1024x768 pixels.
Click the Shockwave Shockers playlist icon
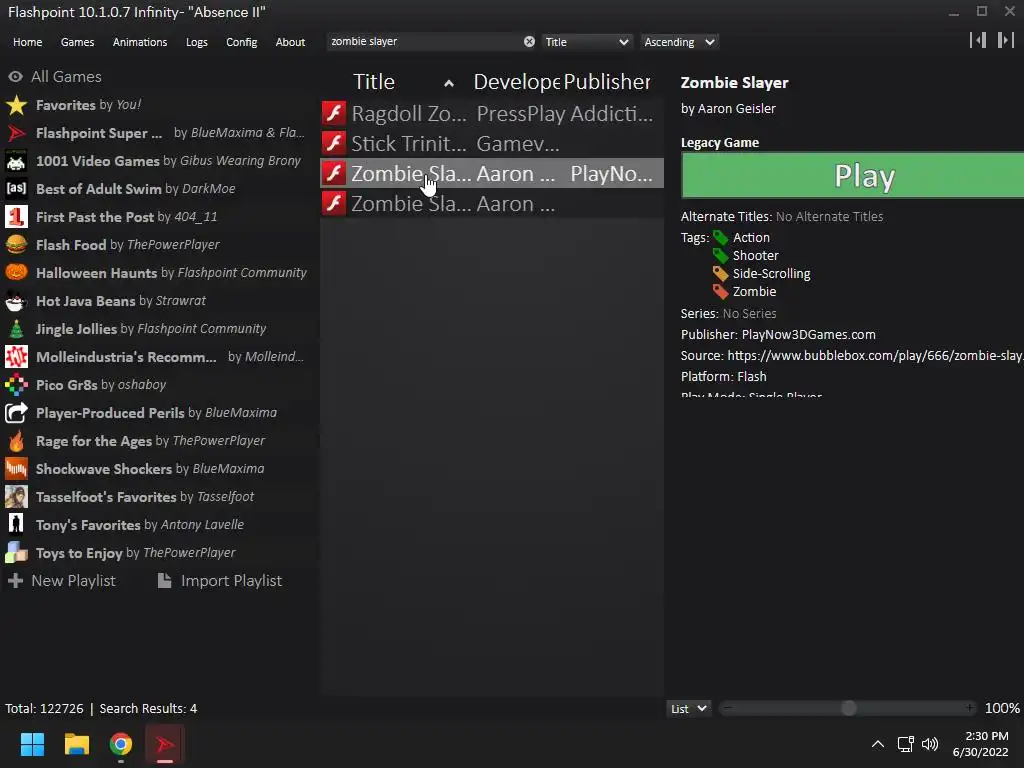tap(16, 469)
